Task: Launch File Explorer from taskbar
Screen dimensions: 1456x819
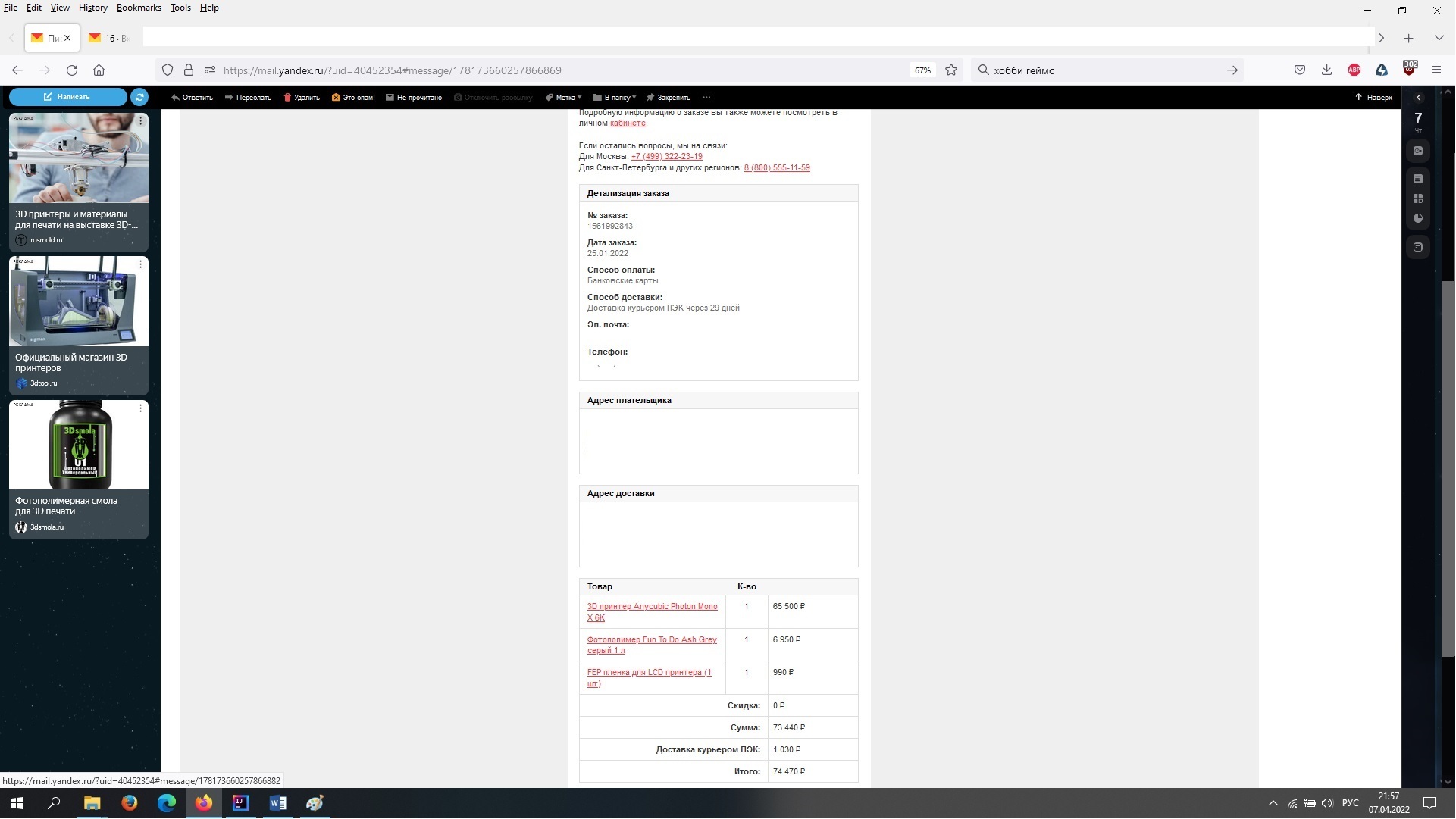Action: tap(92, 803)
